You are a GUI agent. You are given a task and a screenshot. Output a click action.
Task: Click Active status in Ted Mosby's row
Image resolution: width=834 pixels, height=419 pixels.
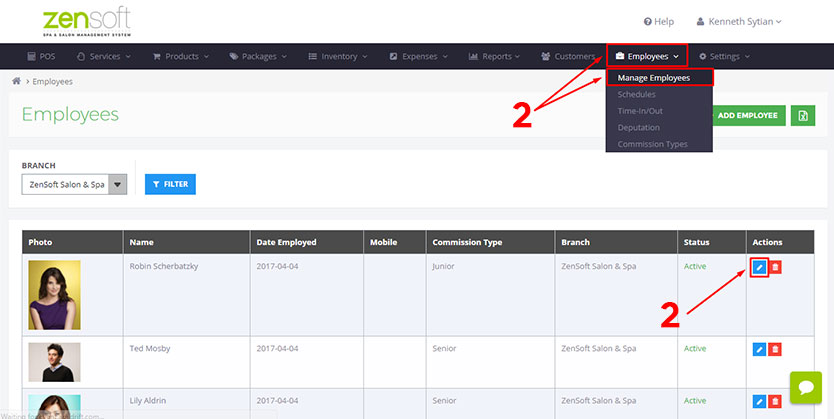click(695, 349)
